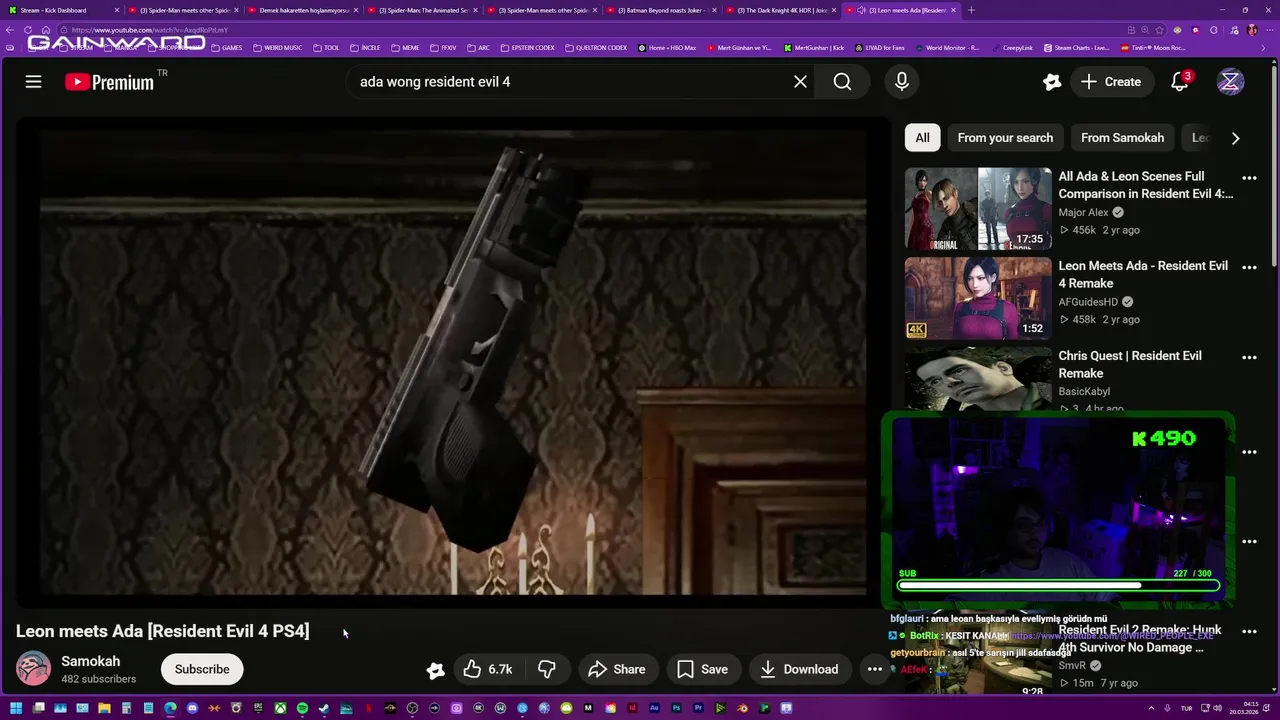Launch Xbox app from the taskbar
This screenshot has width=1280, height=720.
(x=281, y=709)
